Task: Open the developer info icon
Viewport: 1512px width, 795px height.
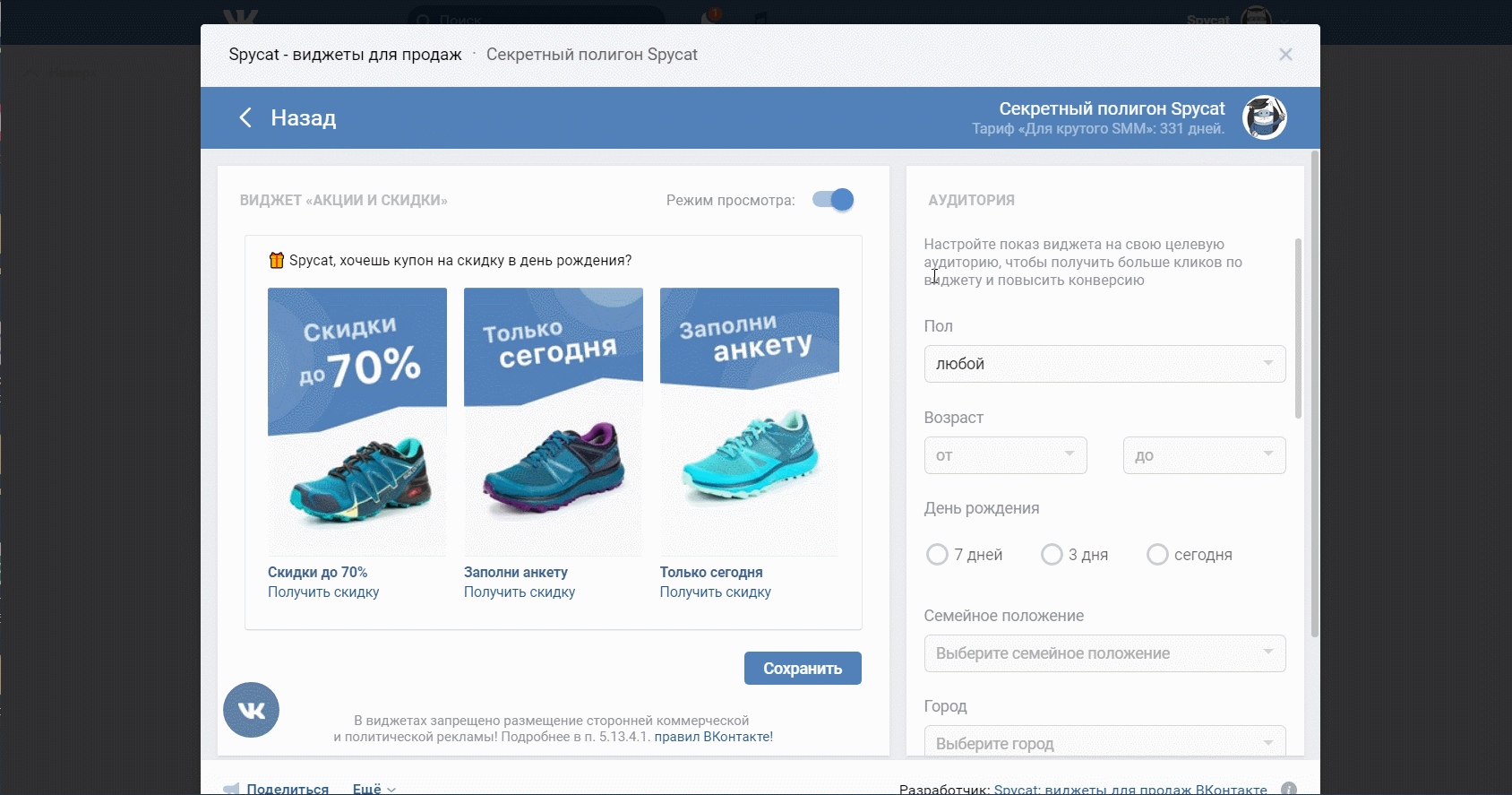Action: point(1289,789)
